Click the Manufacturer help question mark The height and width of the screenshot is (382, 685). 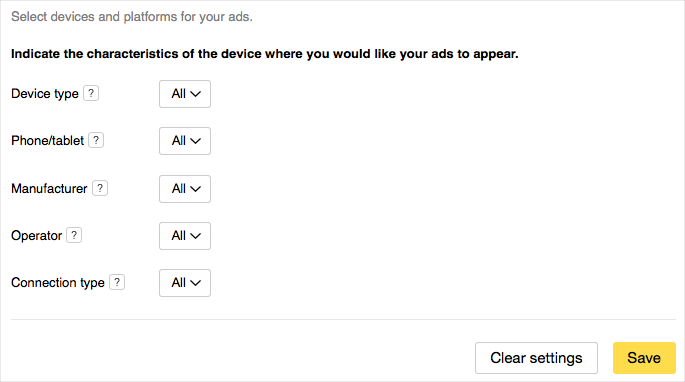pyautogui.click(x=100, y=188)
